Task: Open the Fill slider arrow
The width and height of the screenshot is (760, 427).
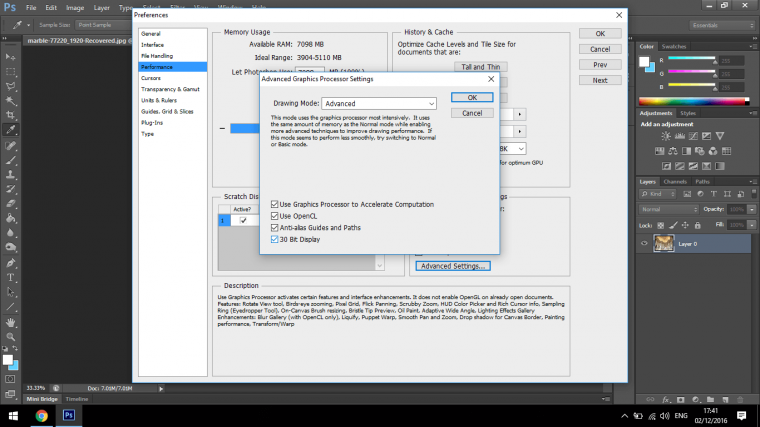Action: click(x=752, y=225)
